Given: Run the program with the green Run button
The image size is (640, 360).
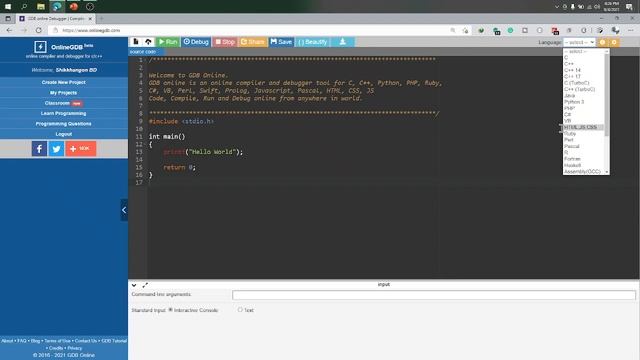Looking at the screenshot, I should coord(168,42).
